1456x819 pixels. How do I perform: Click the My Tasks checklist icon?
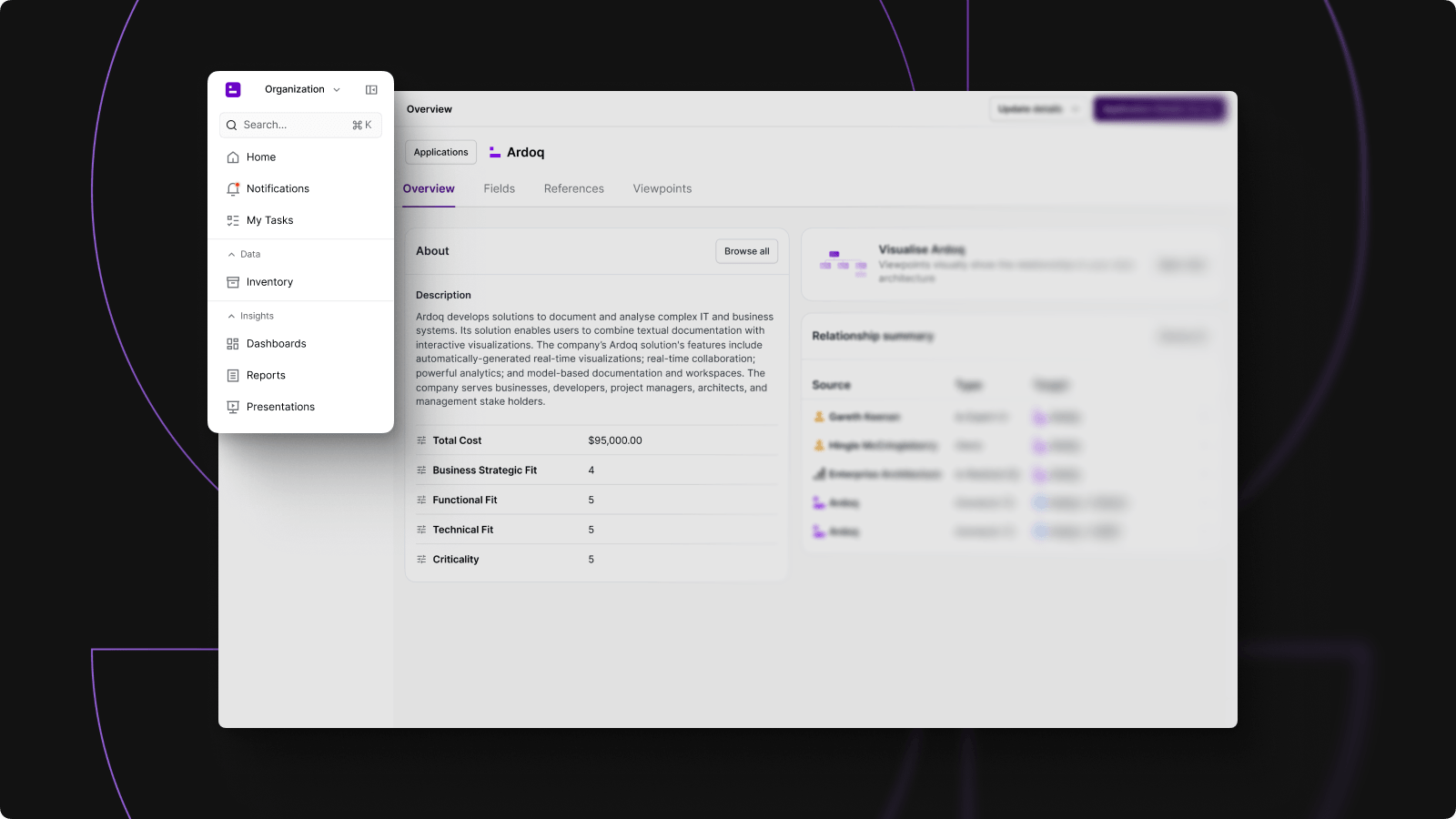(233, 220)
